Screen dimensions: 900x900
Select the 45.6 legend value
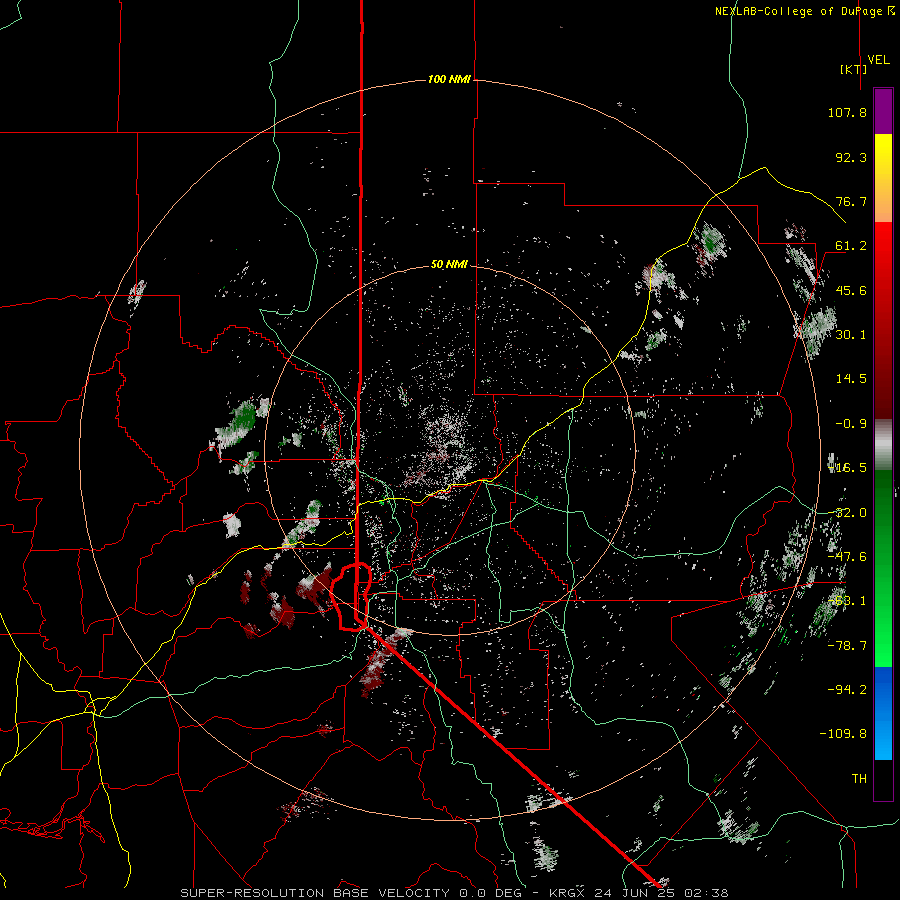pyautogui.click(x=851, y=290)
